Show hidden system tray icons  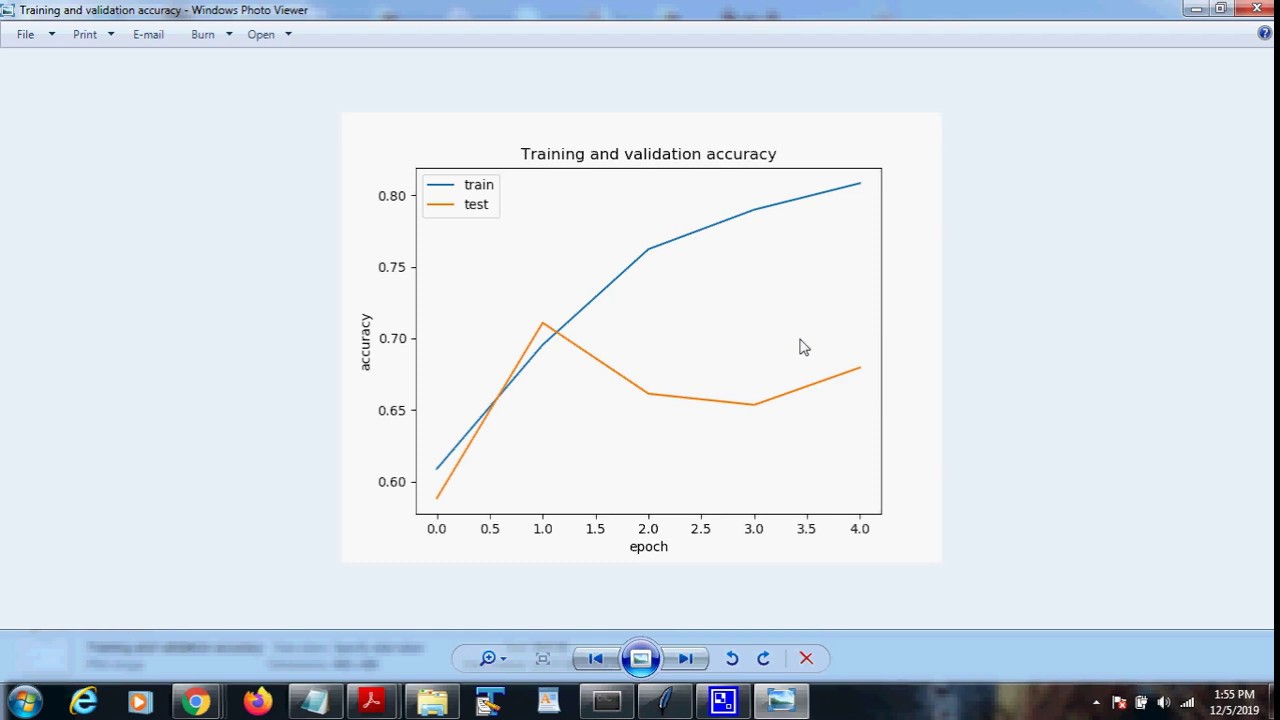[1096, 702]
